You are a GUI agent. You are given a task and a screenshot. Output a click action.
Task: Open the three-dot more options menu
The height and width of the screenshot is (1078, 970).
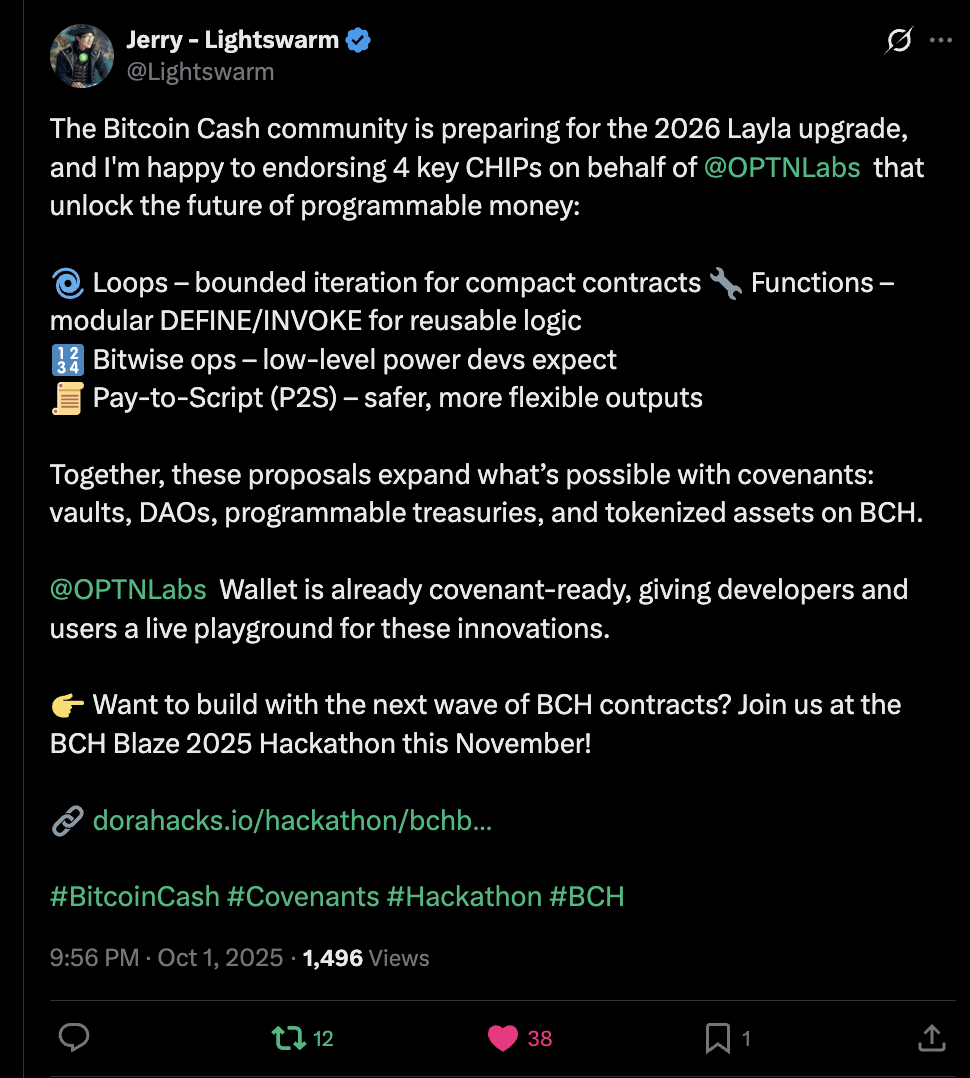click(941, 41)
